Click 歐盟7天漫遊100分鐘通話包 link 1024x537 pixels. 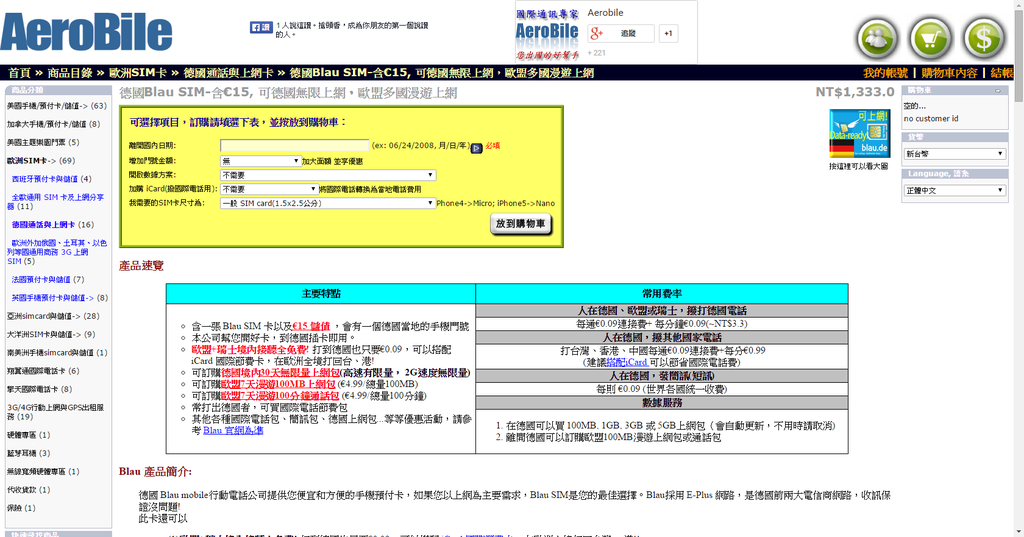pos(280,396)
